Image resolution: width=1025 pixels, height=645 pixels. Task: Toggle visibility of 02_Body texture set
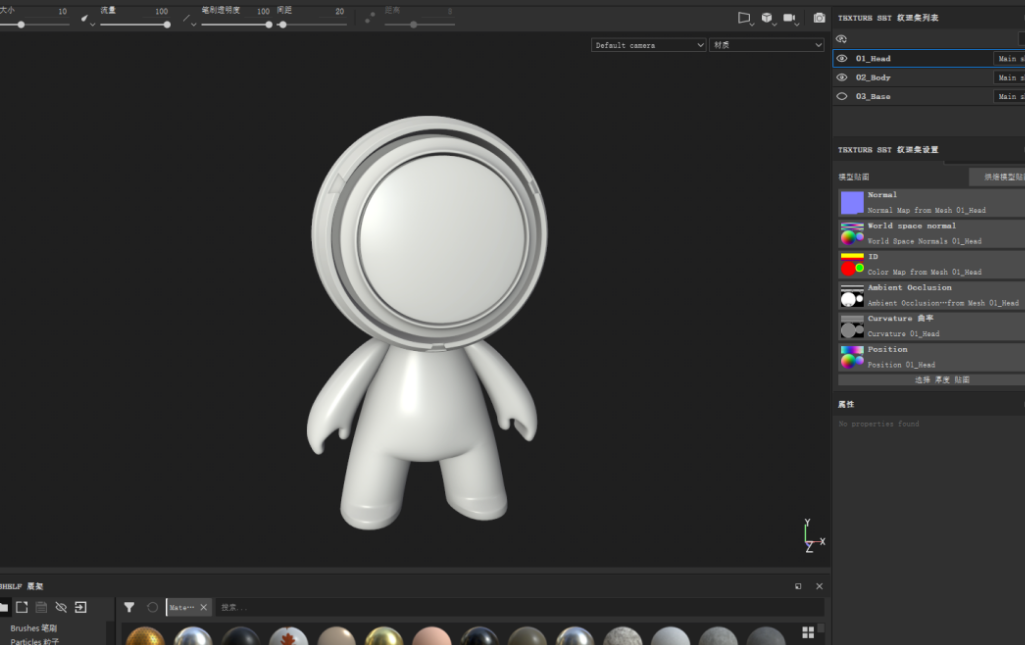842,78
